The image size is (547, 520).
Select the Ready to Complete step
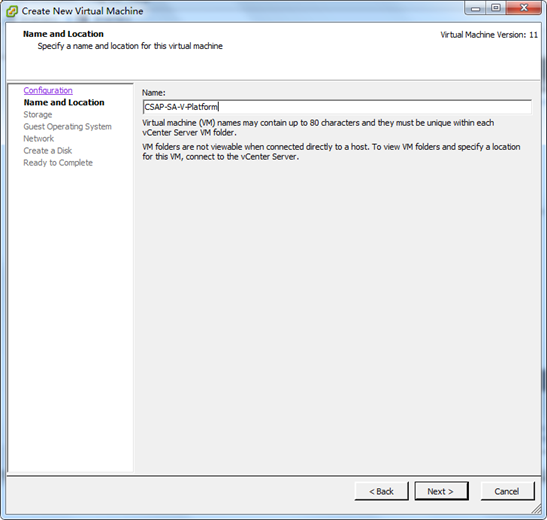click(x=58, y=163)
